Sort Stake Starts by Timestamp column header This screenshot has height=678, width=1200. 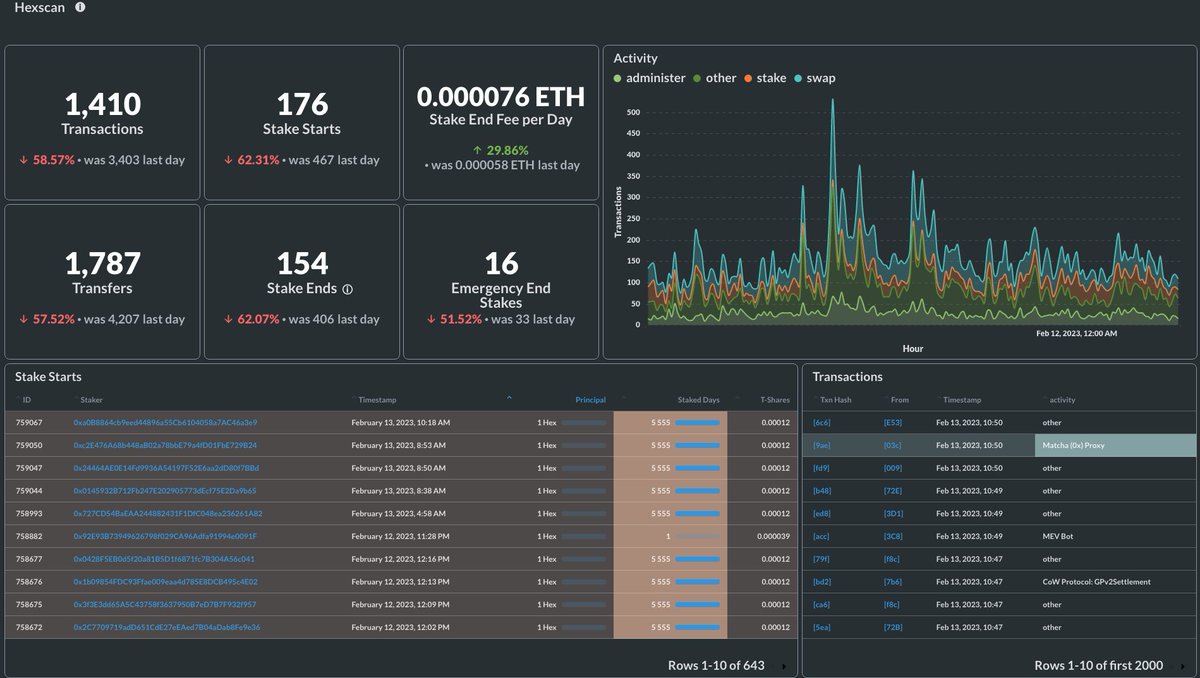pyautogui.click(x=378, y=400)
